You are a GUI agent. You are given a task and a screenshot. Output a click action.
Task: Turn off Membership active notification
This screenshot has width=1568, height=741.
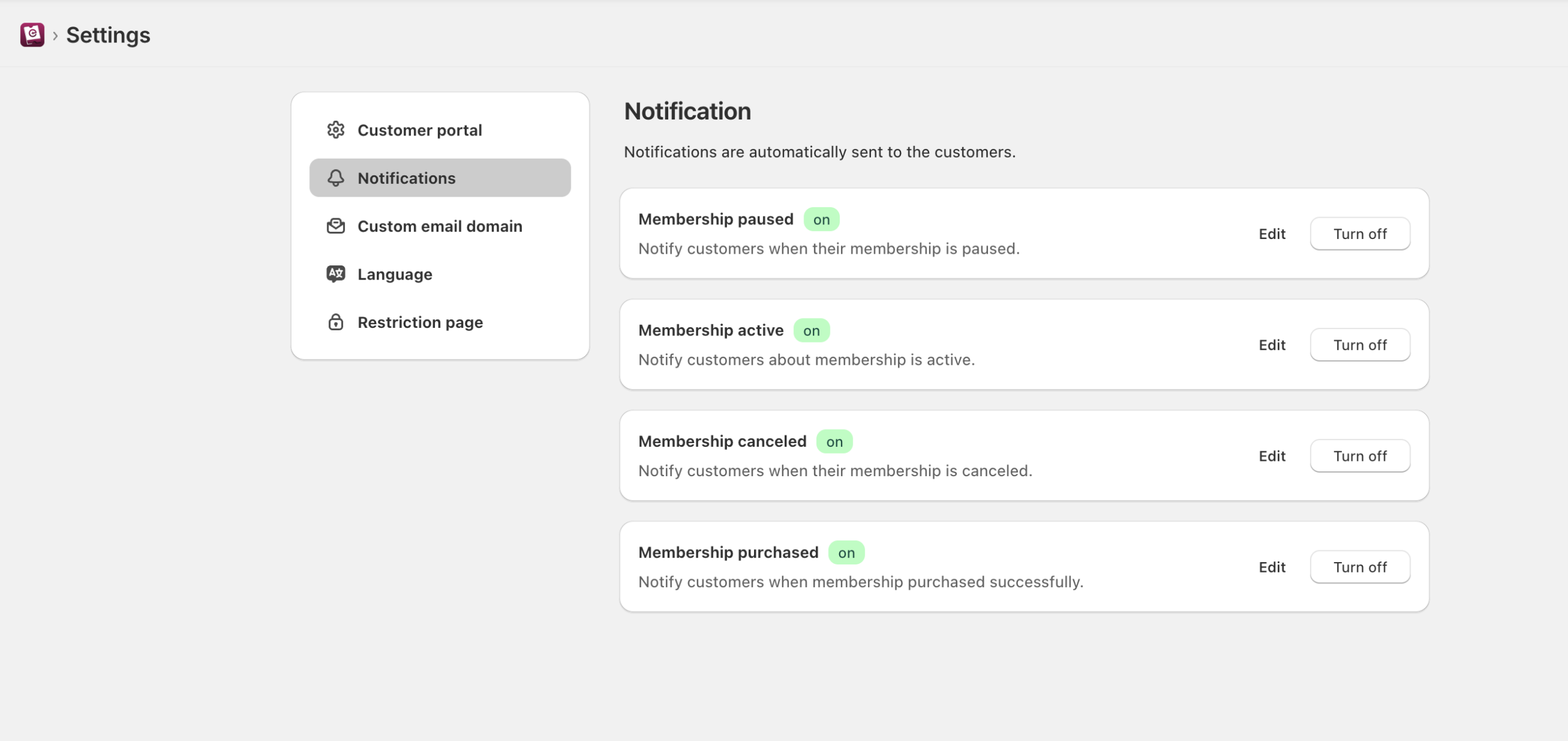click(1360, 344)
